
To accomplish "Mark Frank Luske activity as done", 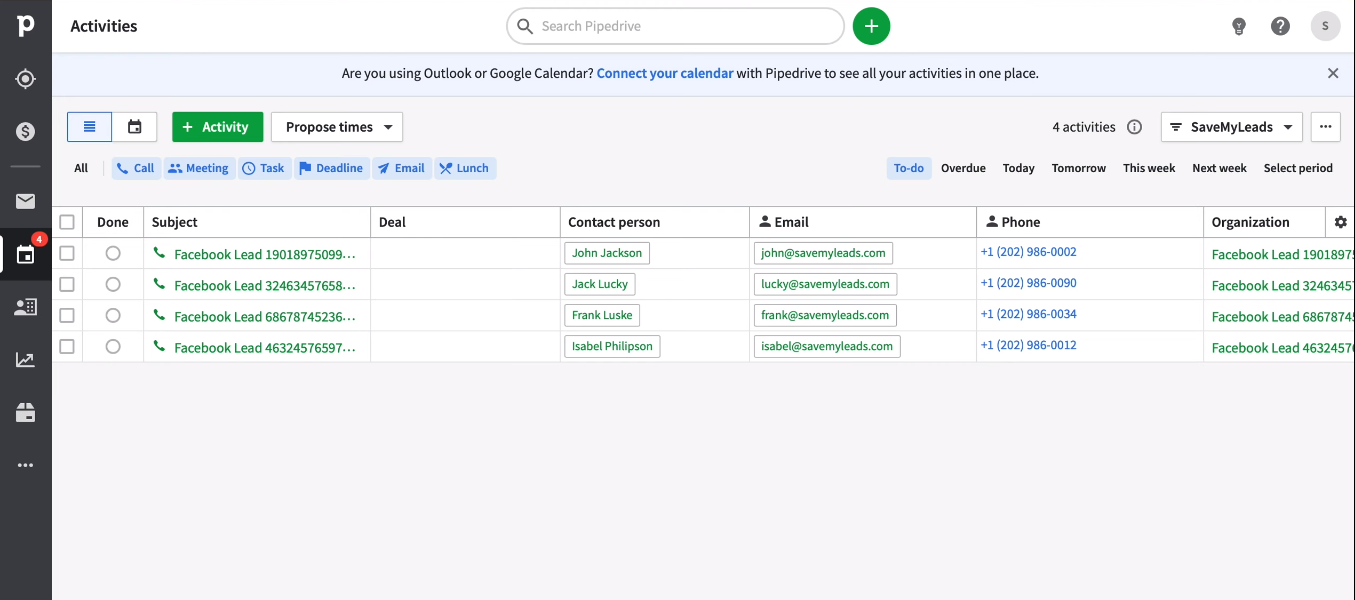I will pyautogui.click(x=113, y=316).
